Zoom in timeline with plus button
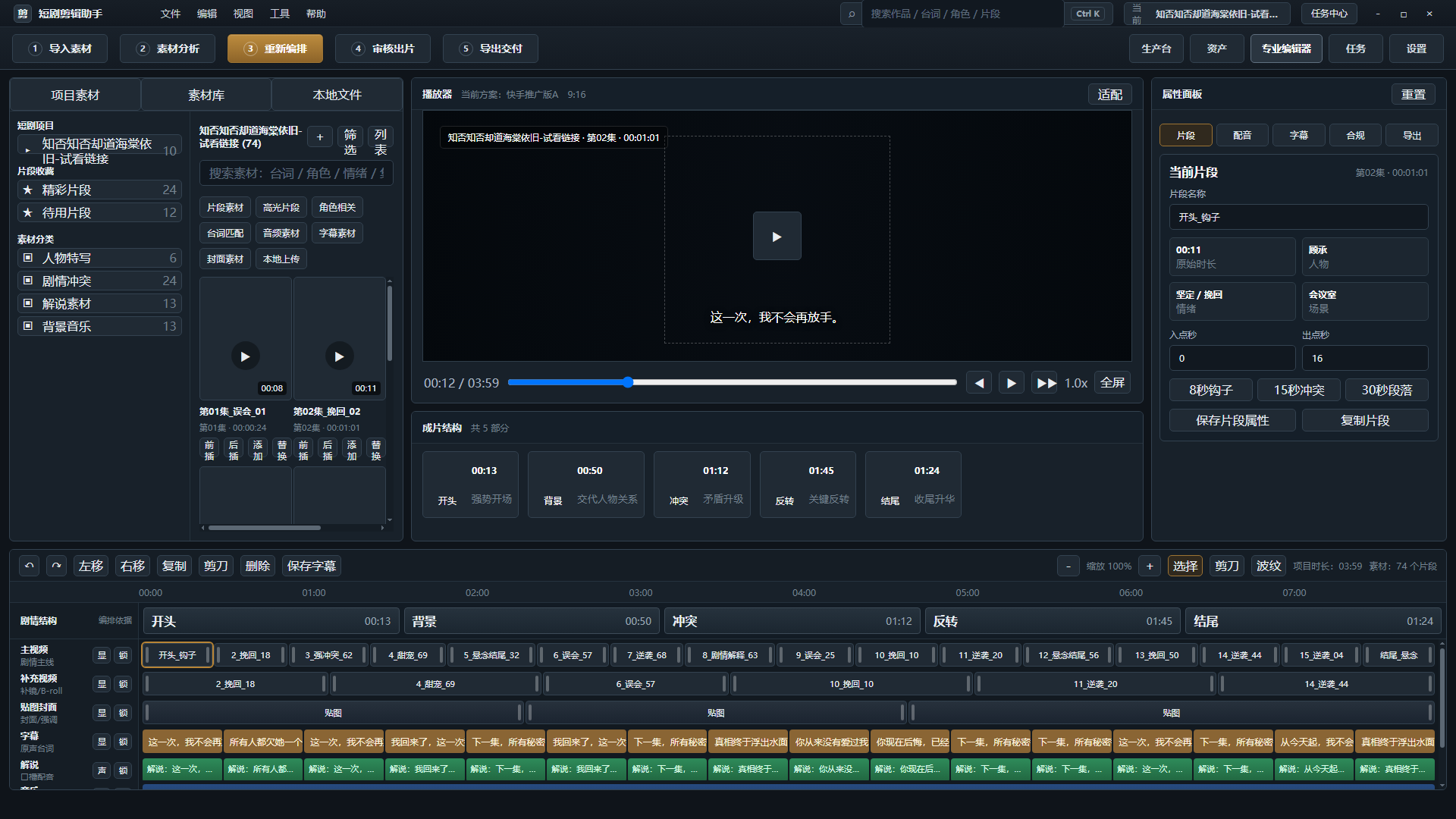The height and width of the screenshot is (819, 1456). click(x=1150, y=566)
